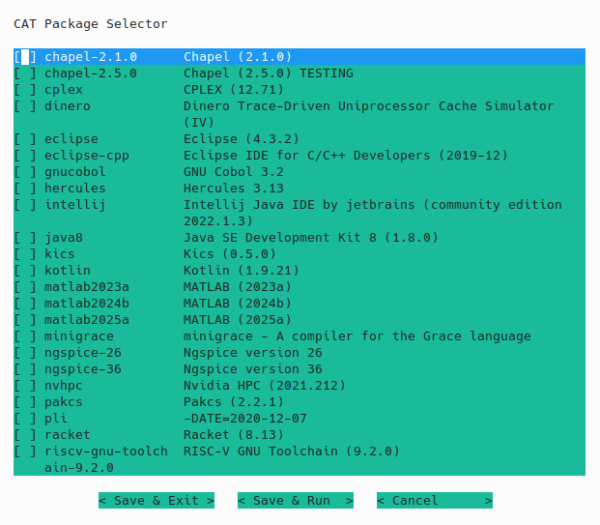Enable the hercules package checkbox
This screenshot has width=600, height=525.
click(x=25, y=188)
